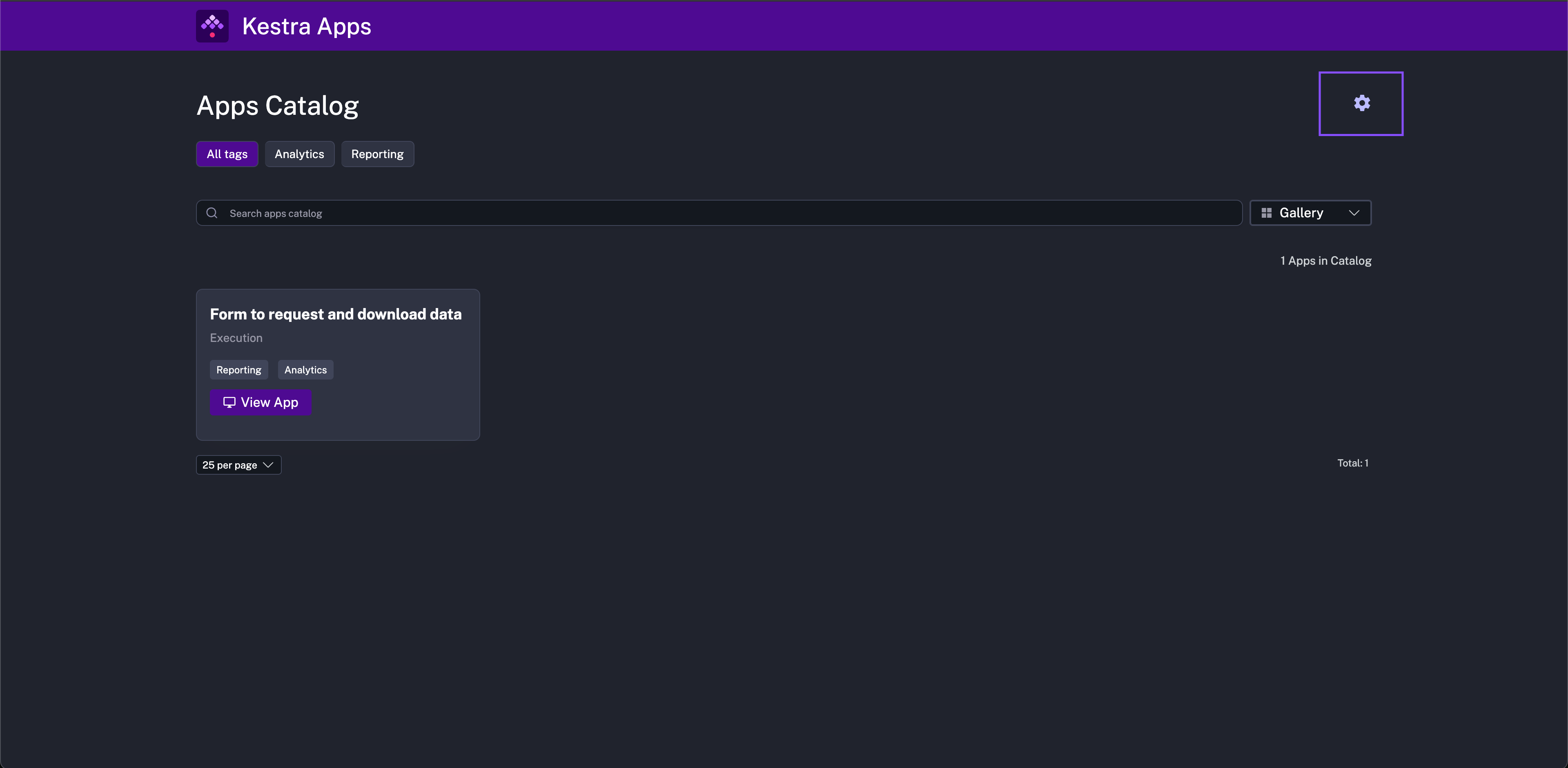This screenshot has height=768, width=1568.
Task: Click the Kestra logo icon
Action: 212,26
